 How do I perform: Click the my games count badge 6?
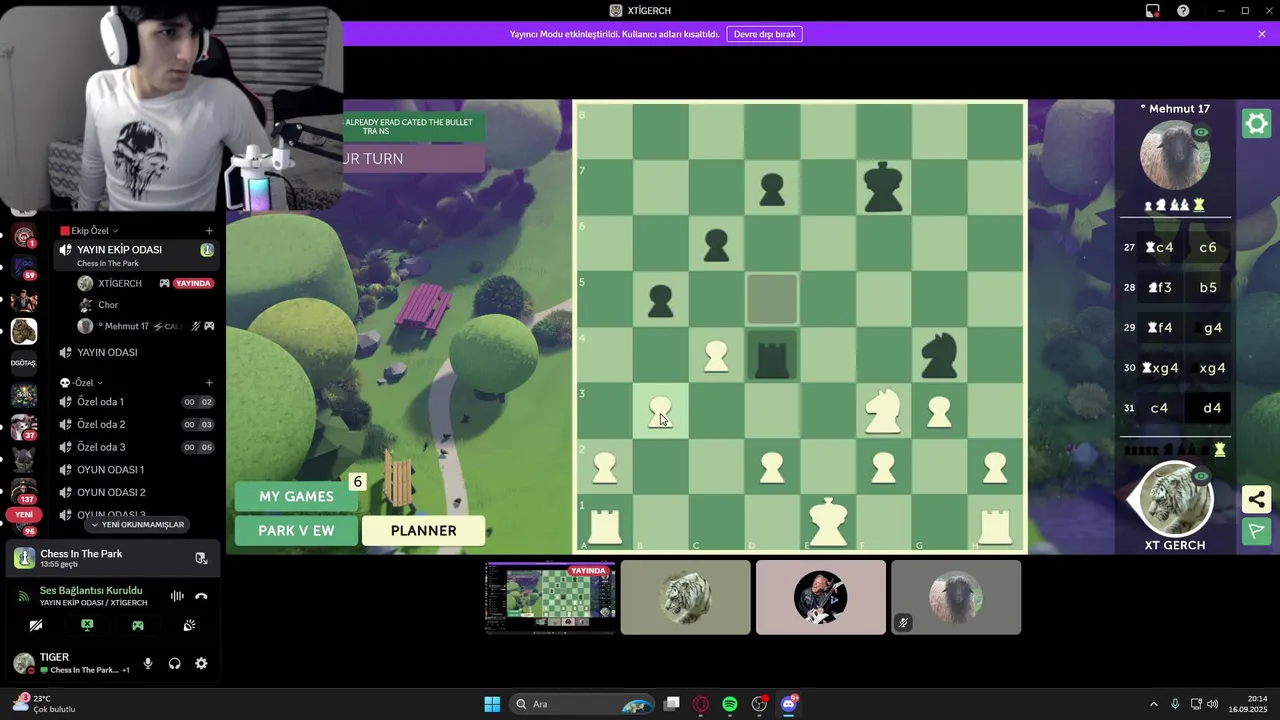357,482
